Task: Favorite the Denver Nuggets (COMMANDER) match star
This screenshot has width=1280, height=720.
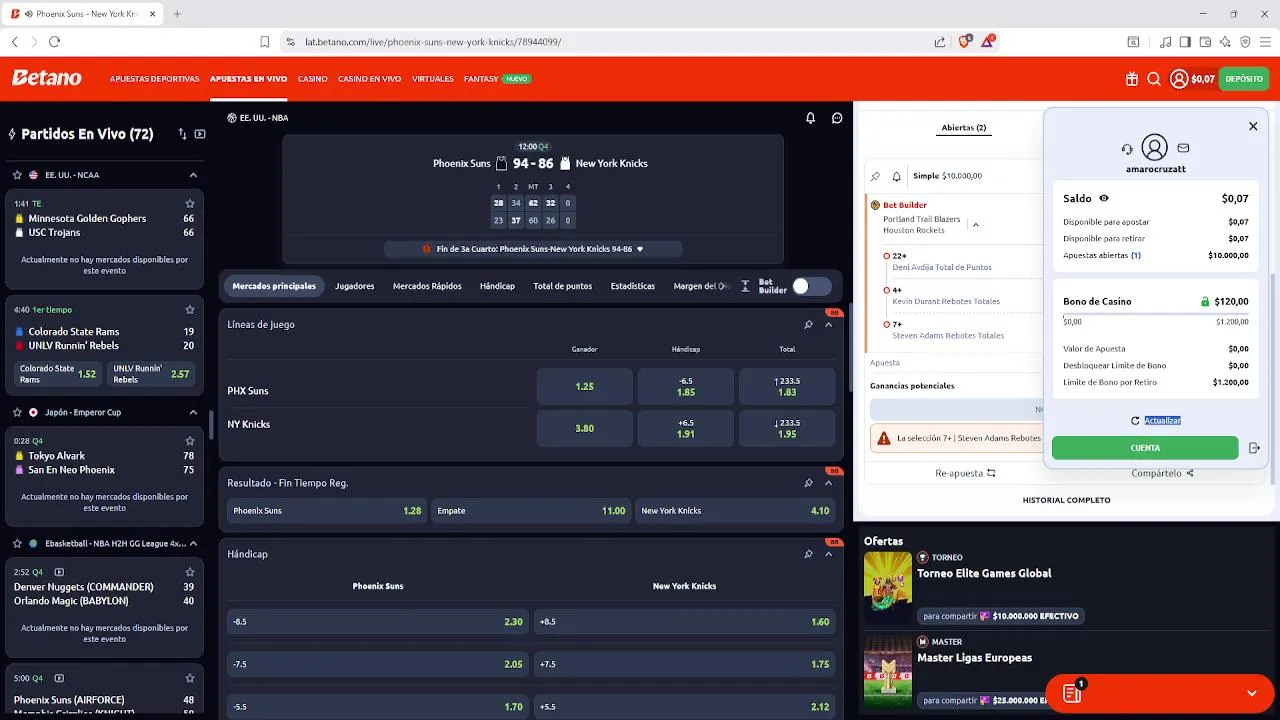Action: tap(190, 572)
